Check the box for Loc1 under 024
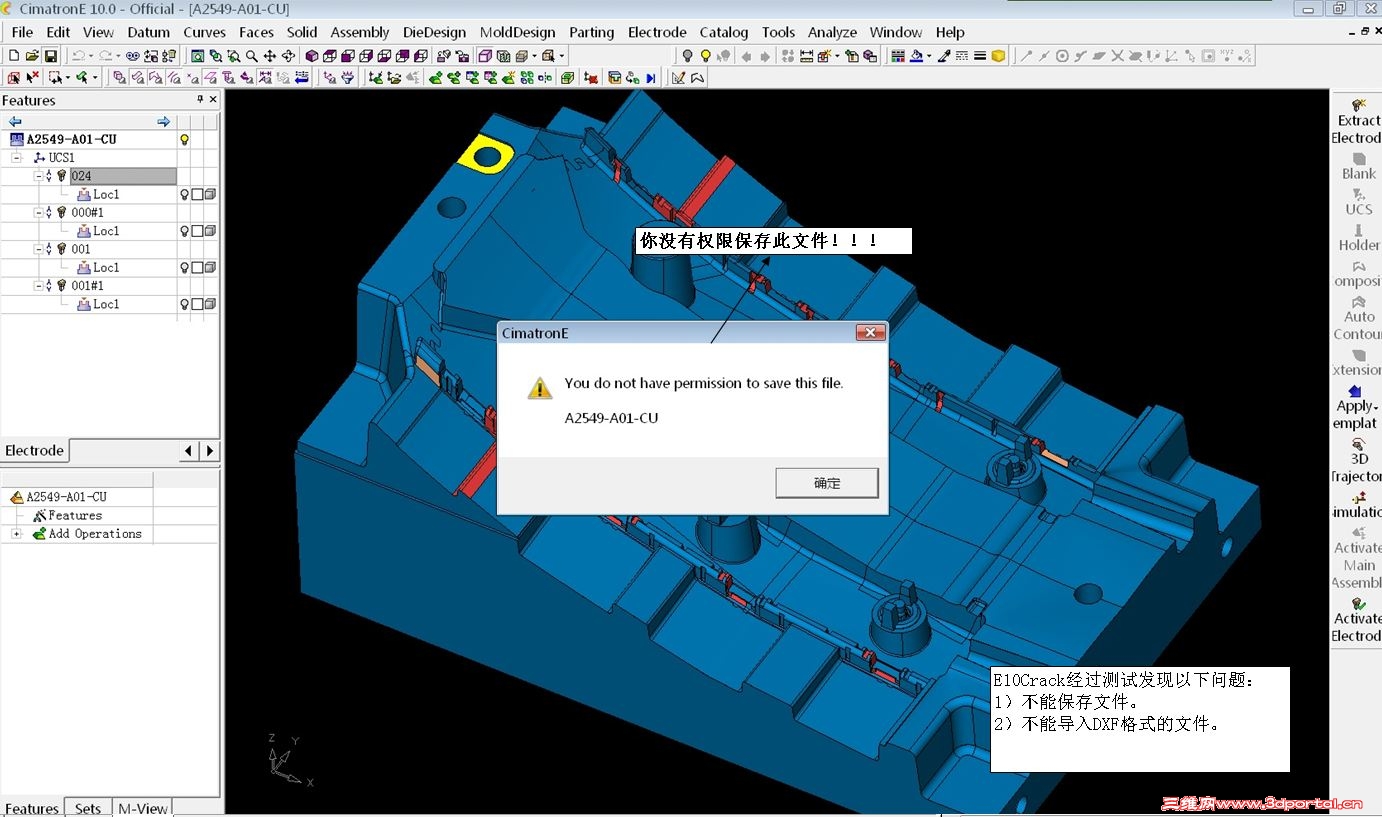 coord(197,195)
